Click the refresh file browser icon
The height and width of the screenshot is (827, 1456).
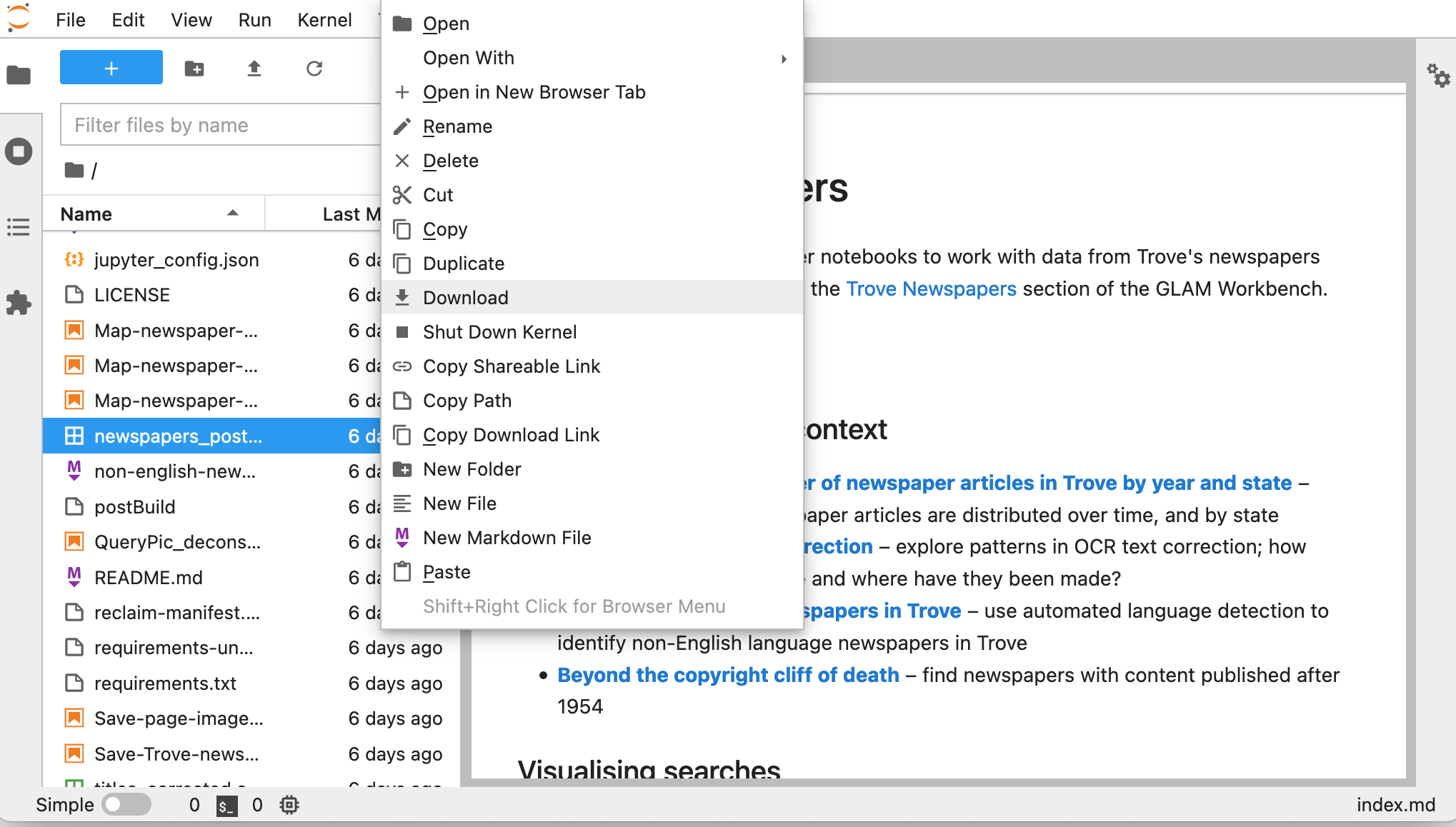click(x=313, y=68)
